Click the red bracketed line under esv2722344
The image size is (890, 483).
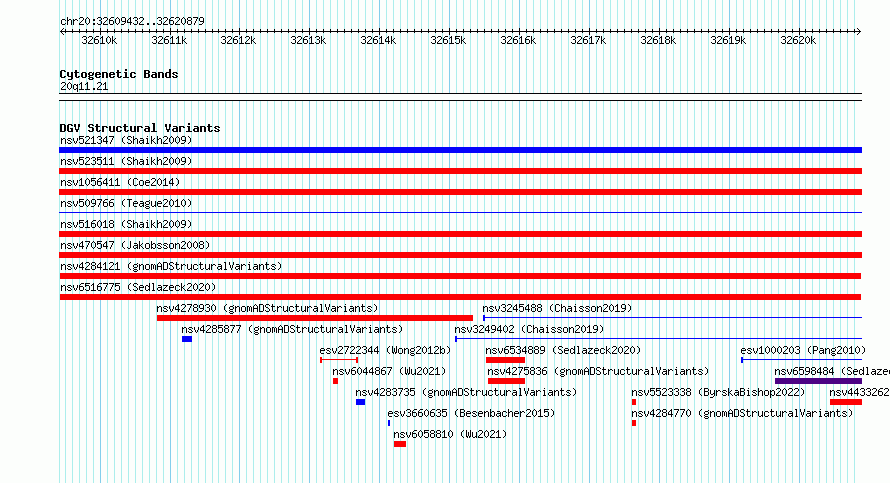(x=339, y=360)
